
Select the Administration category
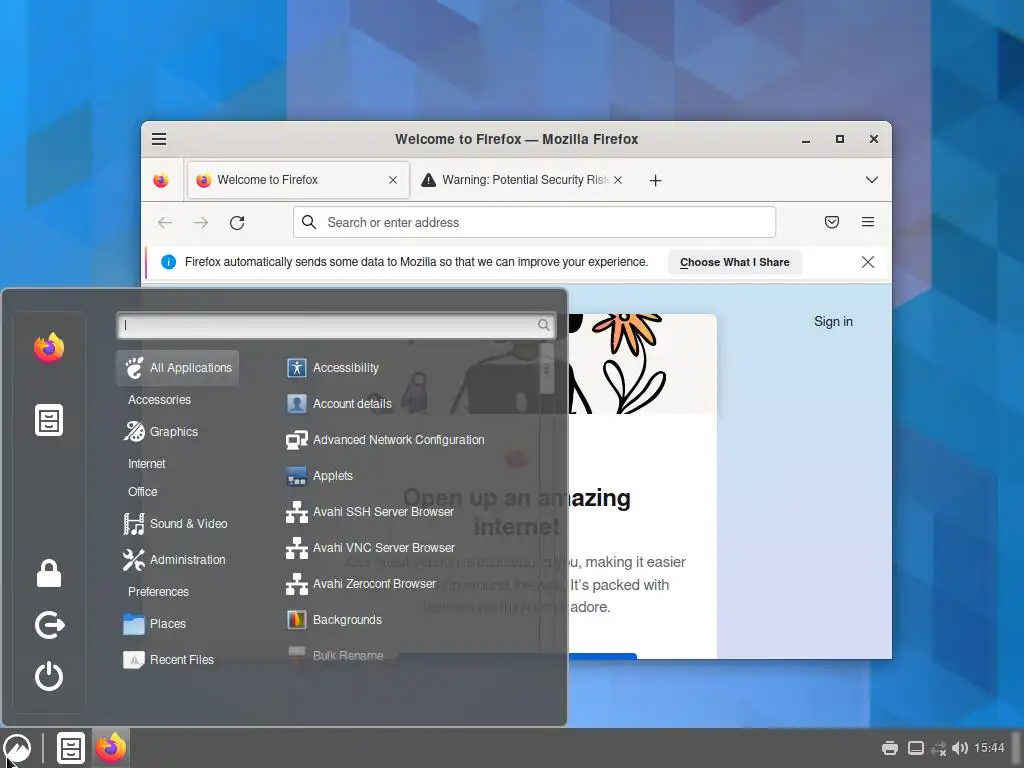coord(175,560)
